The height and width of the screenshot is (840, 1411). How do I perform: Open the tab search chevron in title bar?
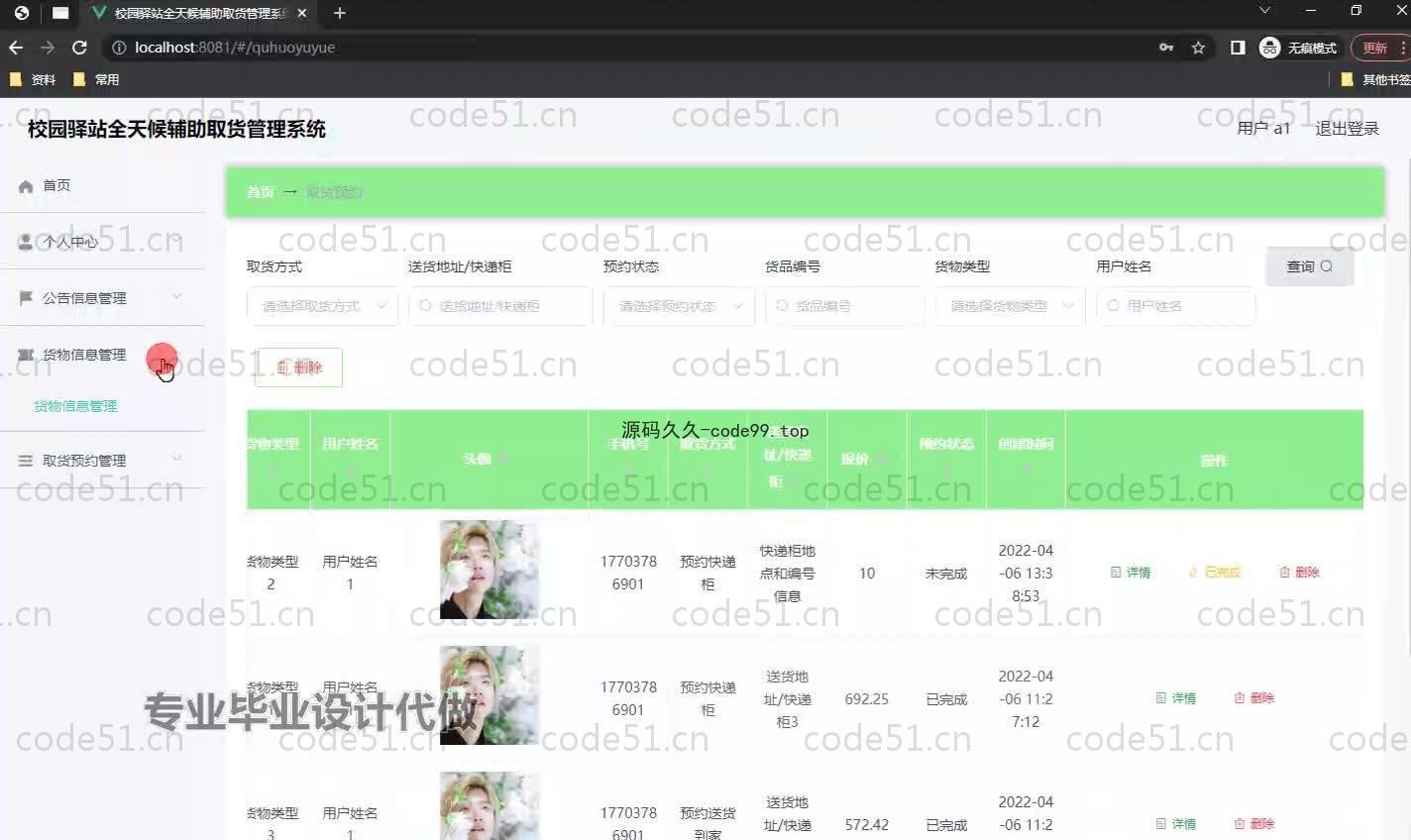coord(1264,11)
